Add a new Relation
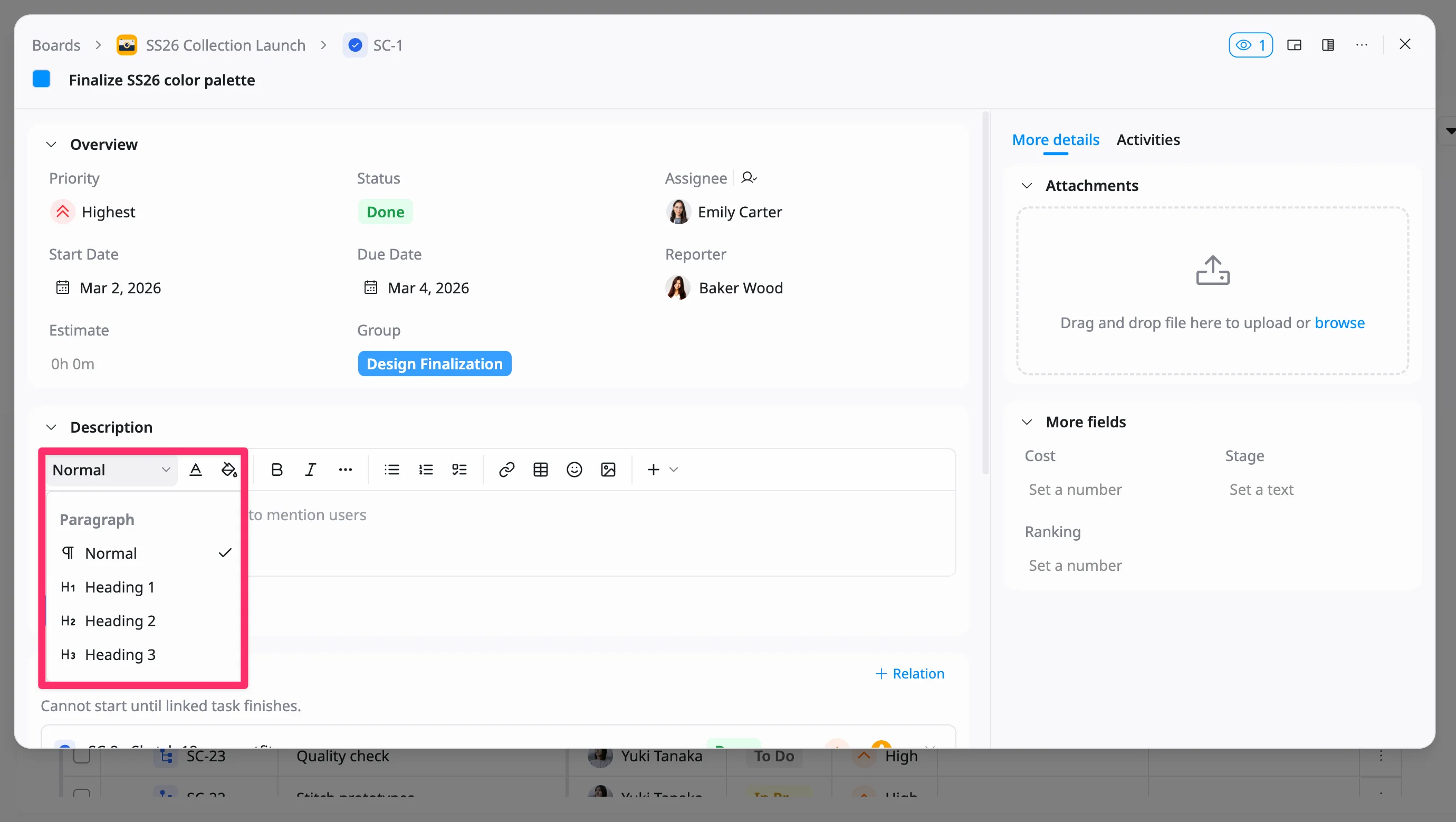This screenshot has height=822, width=1456. pos(909,673)
